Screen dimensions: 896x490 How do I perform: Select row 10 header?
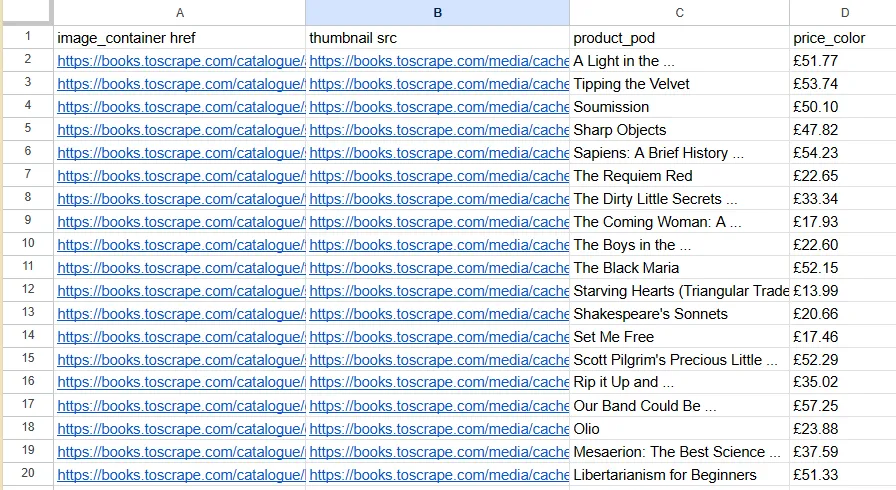[27, 244]
